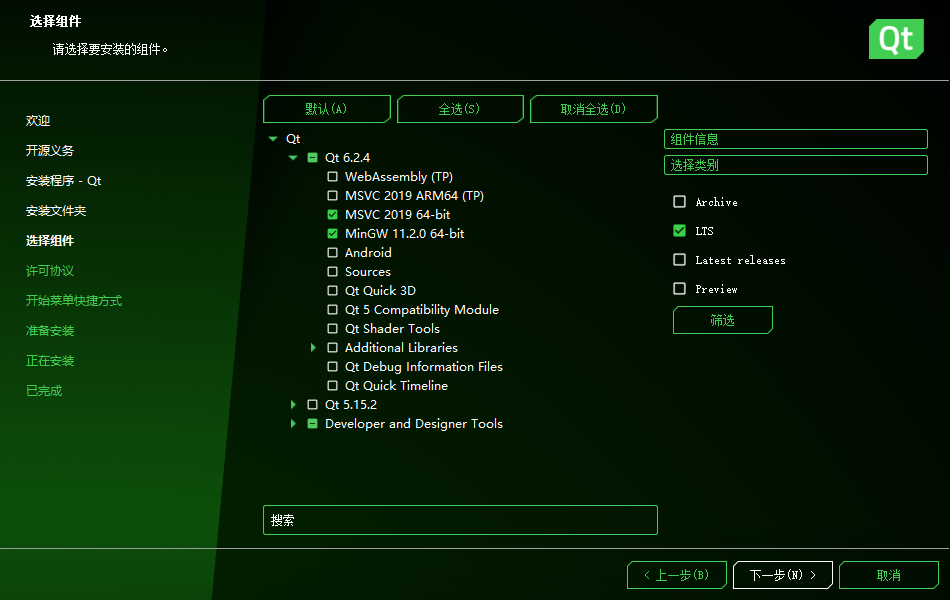Apply filters with 筛选 button

tap(722, 320)
